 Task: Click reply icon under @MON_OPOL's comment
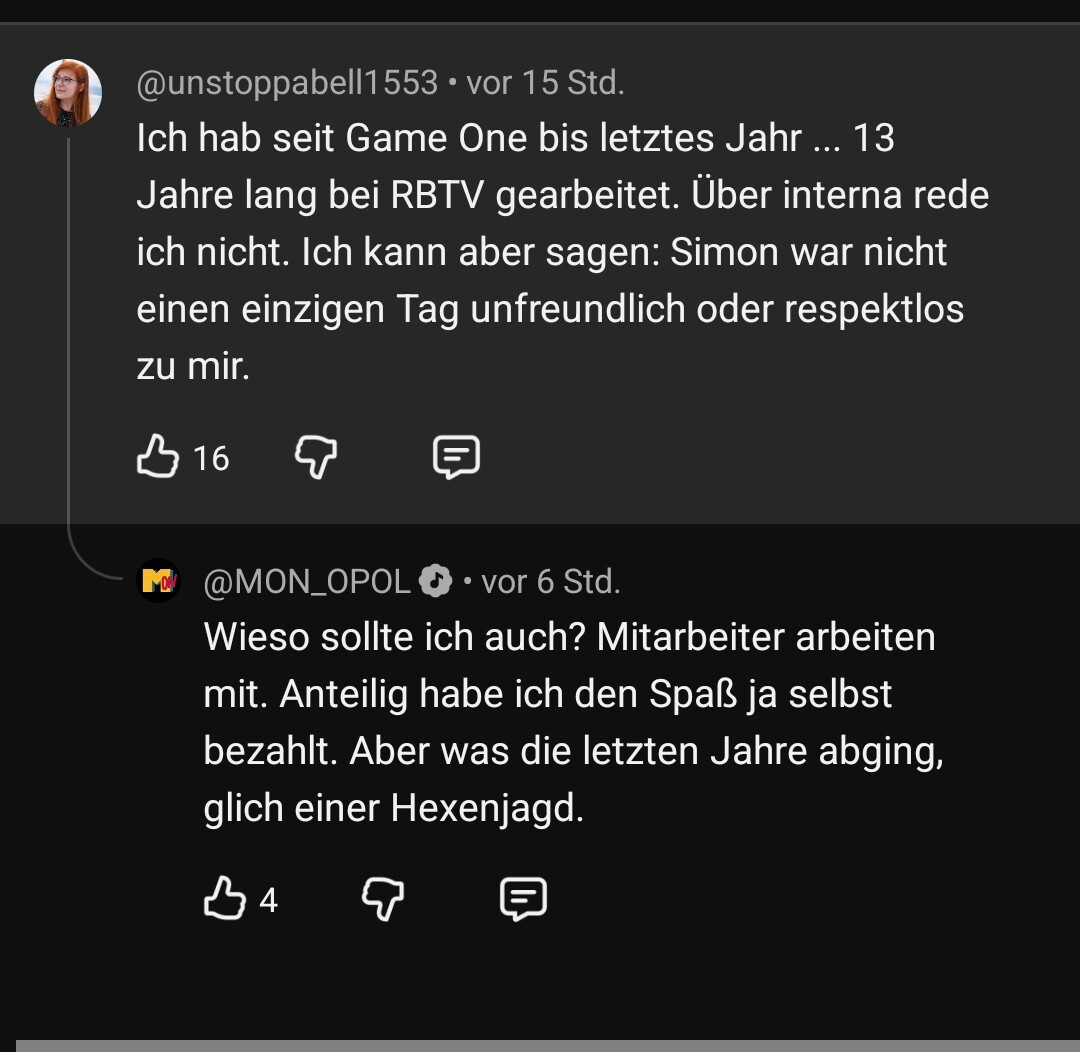tap(523, 899)
